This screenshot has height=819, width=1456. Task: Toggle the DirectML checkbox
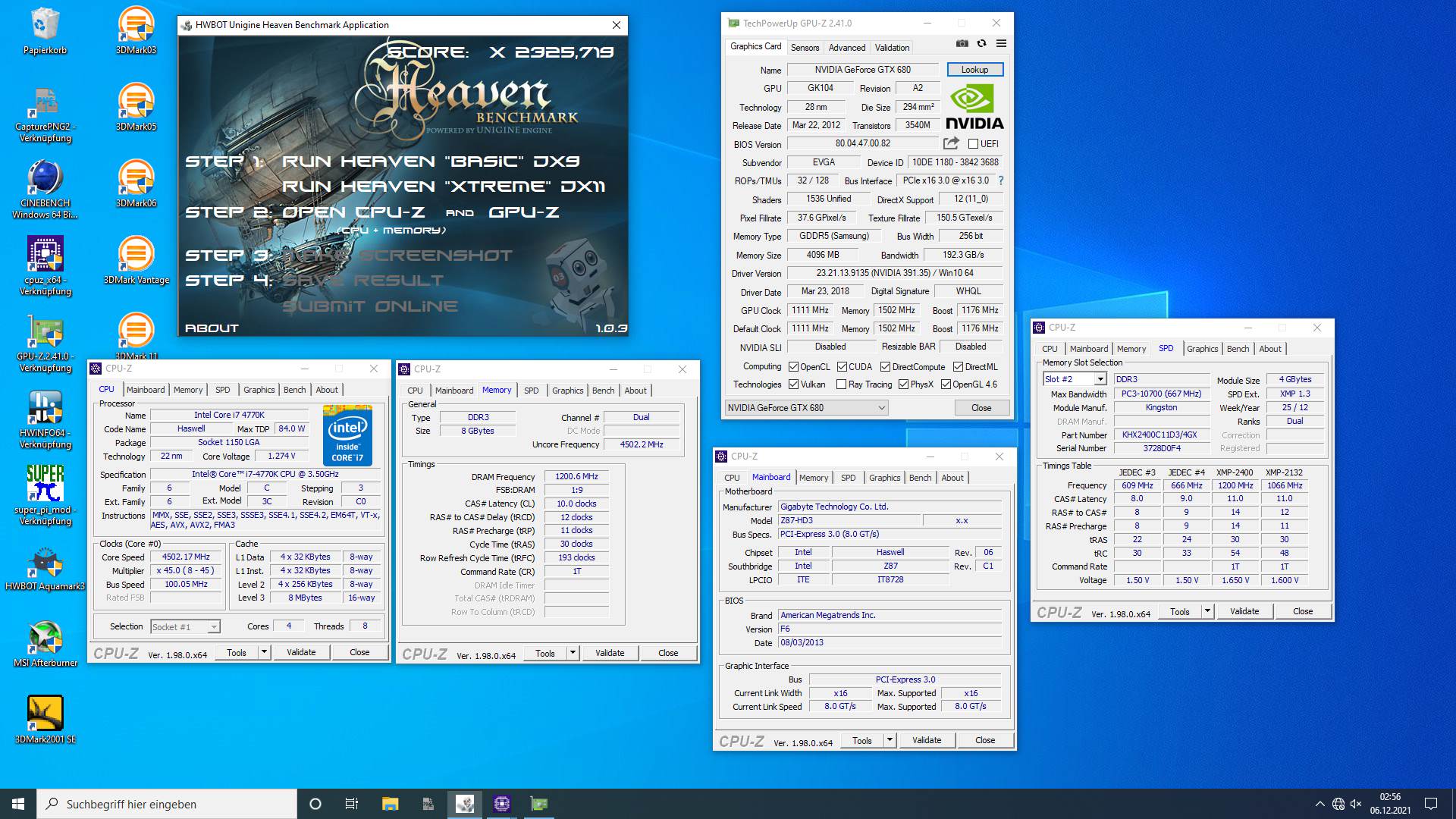(958, 367)
